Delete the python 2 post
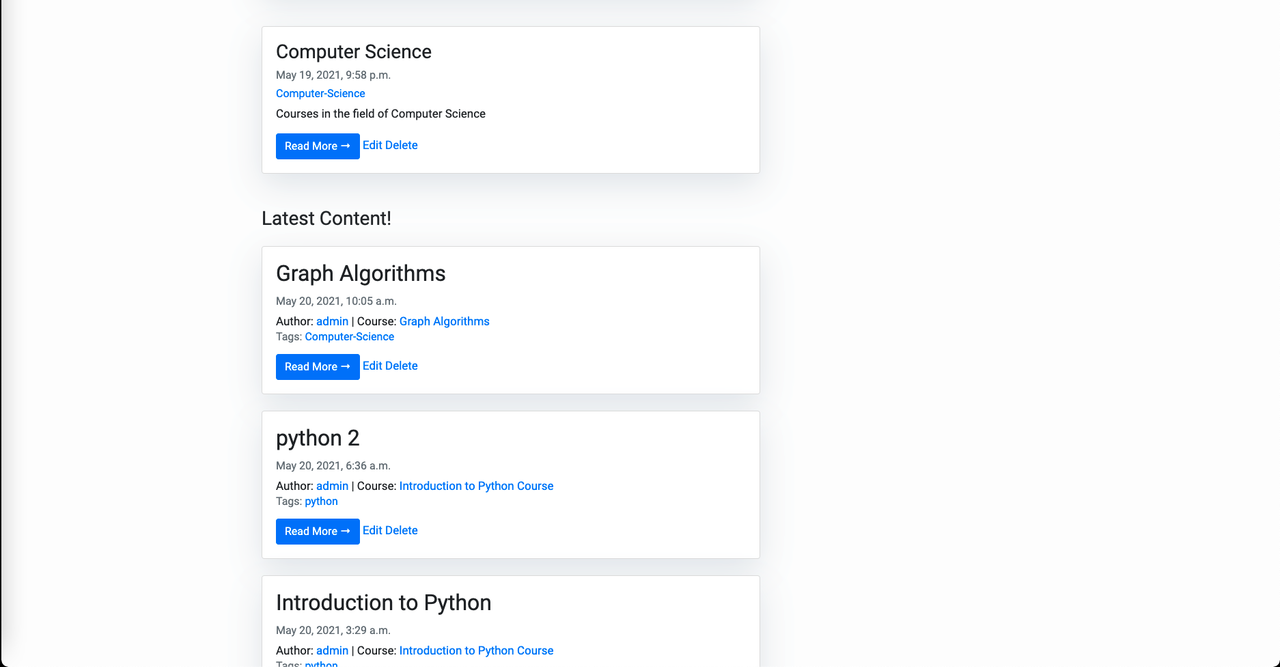 402,531
